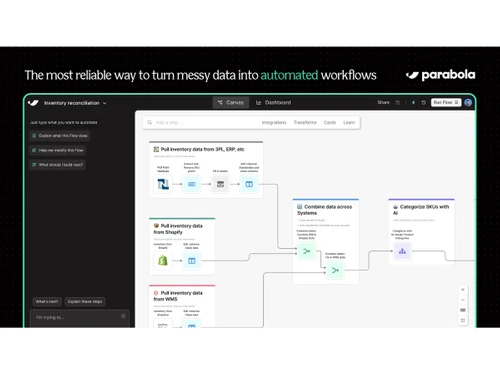Open the Integrations tab in step bar

274,122
